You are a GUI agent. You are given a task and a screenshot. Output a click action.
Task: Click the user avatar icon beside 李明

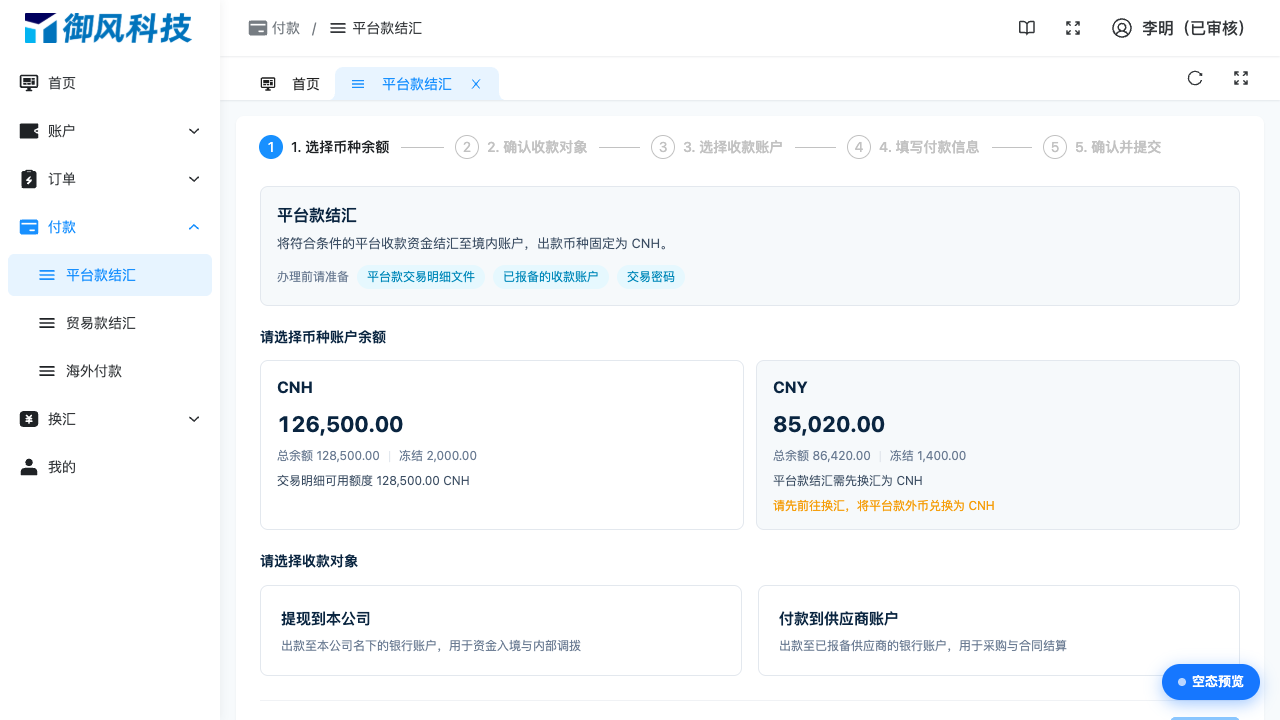tap(1122, 28)
